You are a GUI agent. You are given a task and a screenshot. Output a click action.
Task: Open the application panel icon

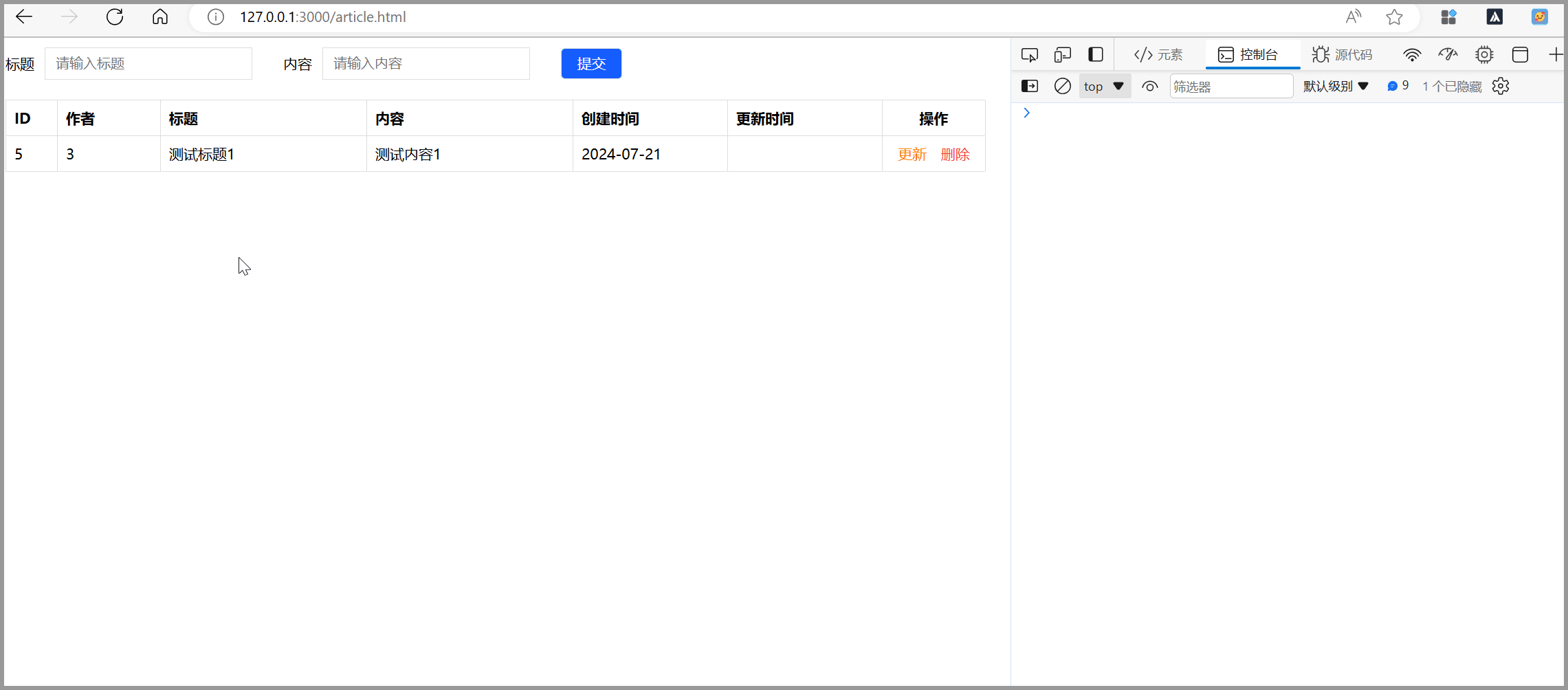(x=1520, y=55)
